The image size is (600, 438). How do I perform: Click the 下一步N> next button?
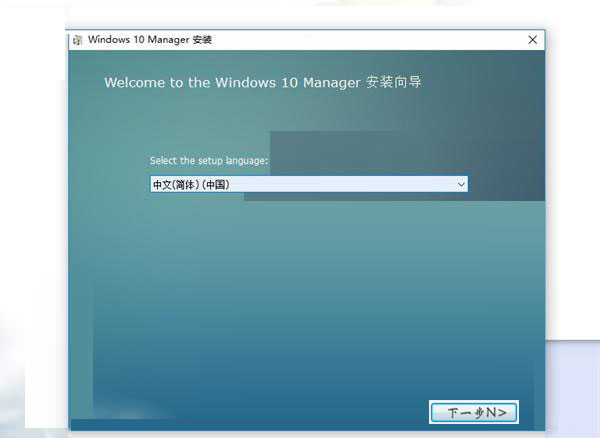[474, 412]
